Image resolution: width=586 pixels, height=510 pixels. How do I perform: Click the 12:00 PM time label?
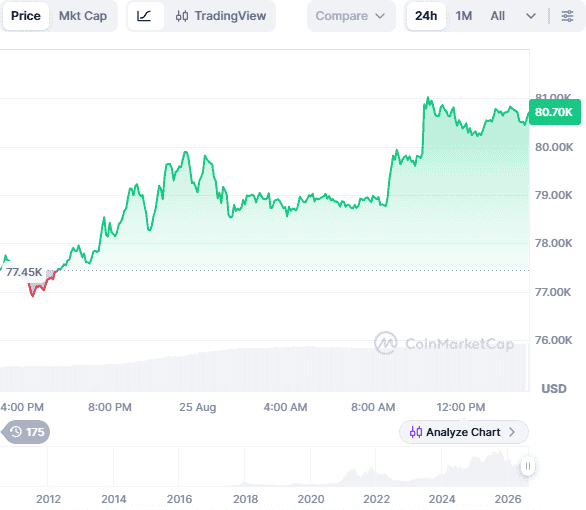coord(461,407)
